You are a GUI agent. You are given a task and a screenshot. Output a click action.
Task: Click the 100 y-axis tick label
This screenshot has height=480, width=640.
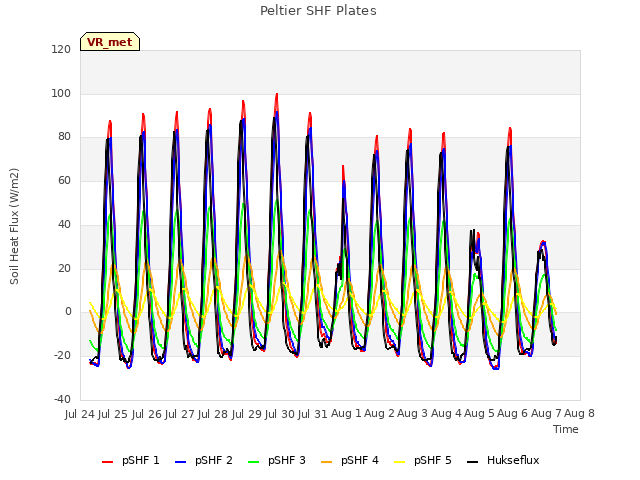61,93
